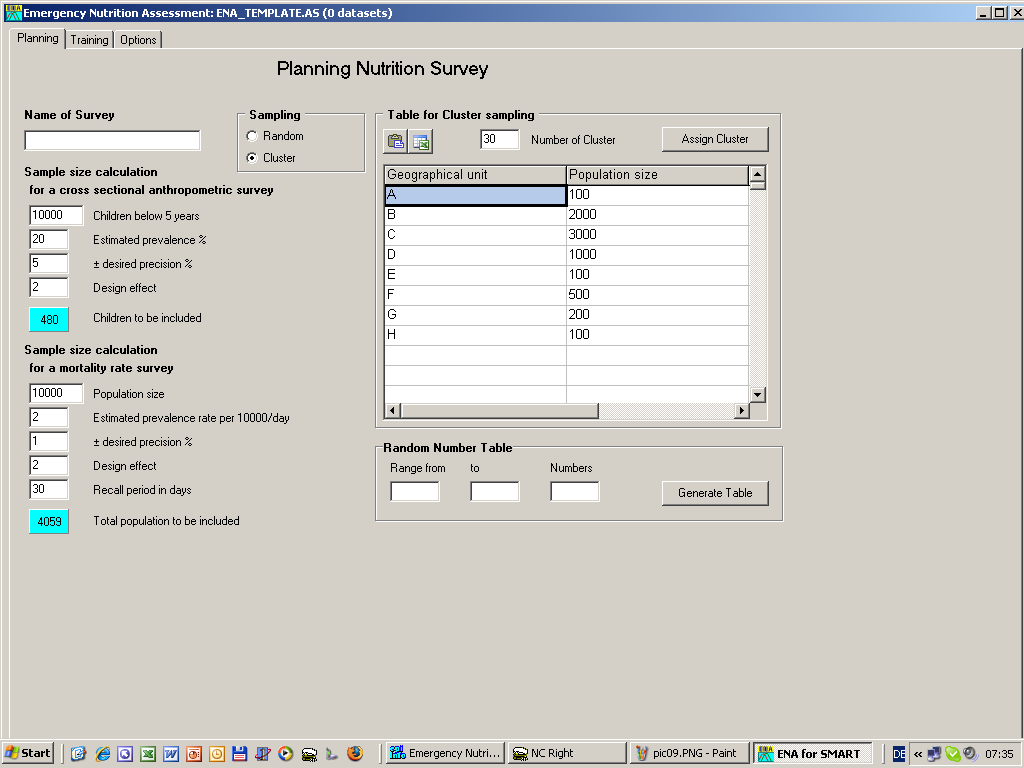The image size is (1024, 768).
Task: Switch to the Training tab
Action: pos(89,40)
